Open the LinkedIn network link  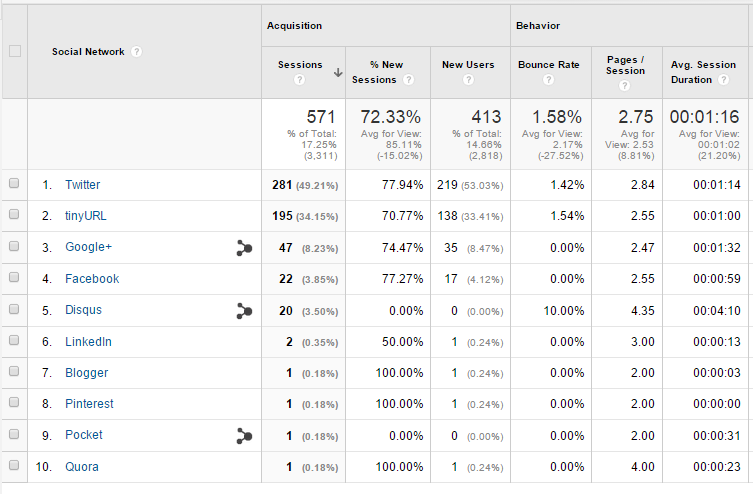coord(88,342)
